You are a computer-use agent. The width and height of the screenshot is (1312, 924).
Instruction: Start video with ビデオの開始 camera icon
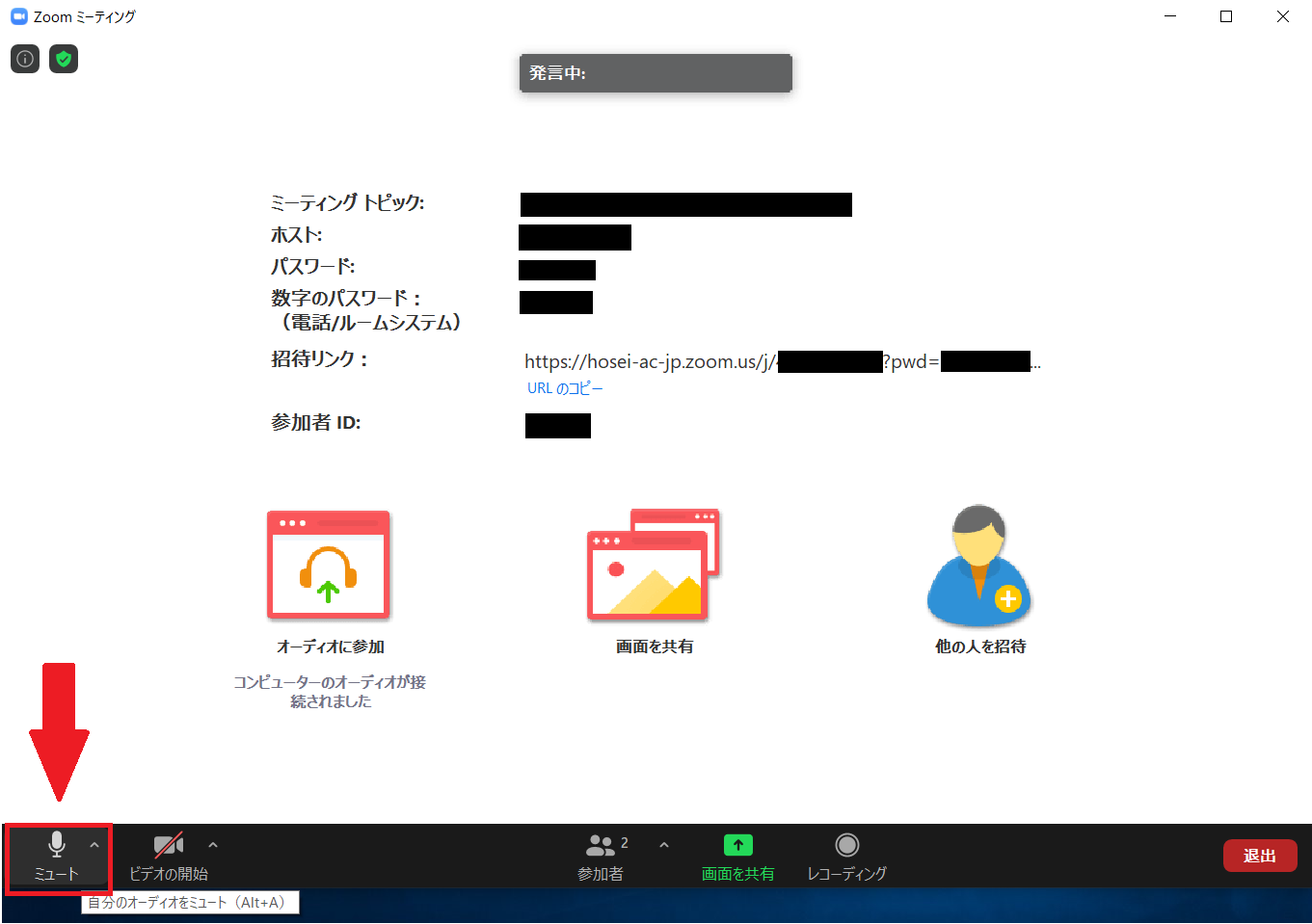(x=169, y=857)
